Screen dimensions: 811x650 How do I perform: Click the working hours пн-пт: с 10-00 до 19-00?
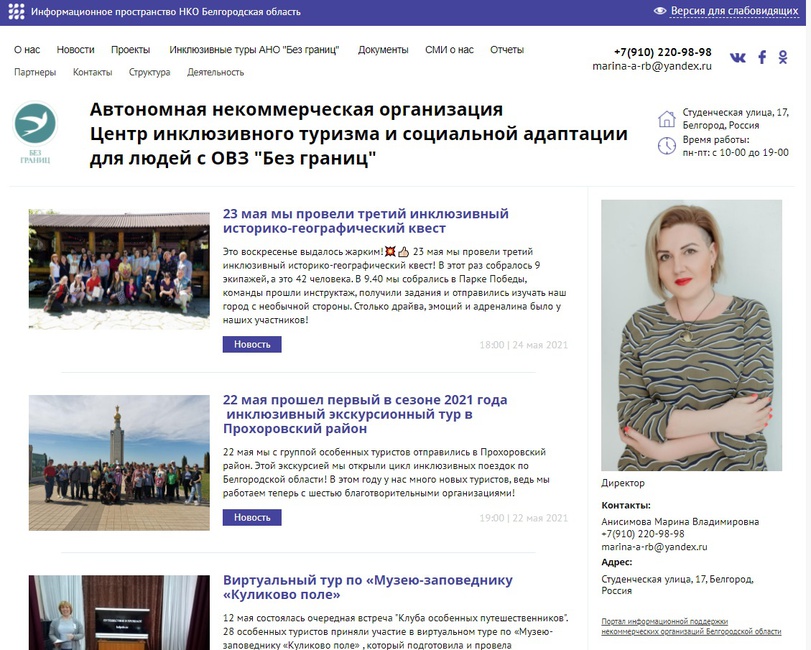coord(735,153)
